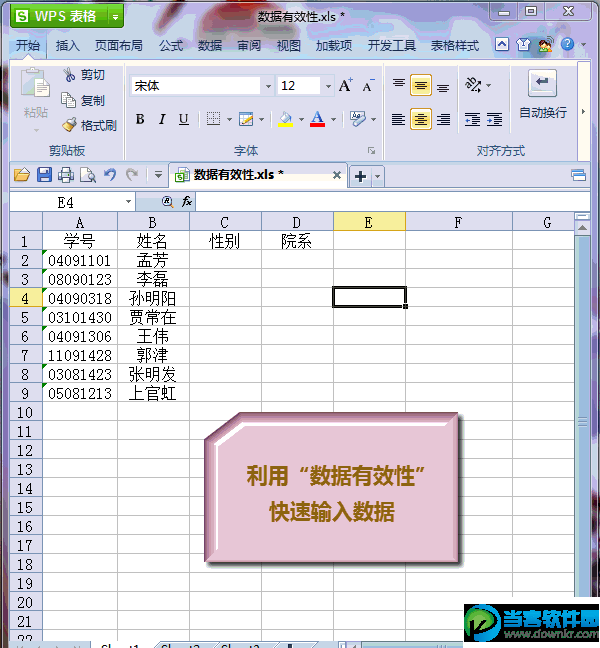Select column E header
Viewport: 600px width, 648px height.
pos(369,222)
